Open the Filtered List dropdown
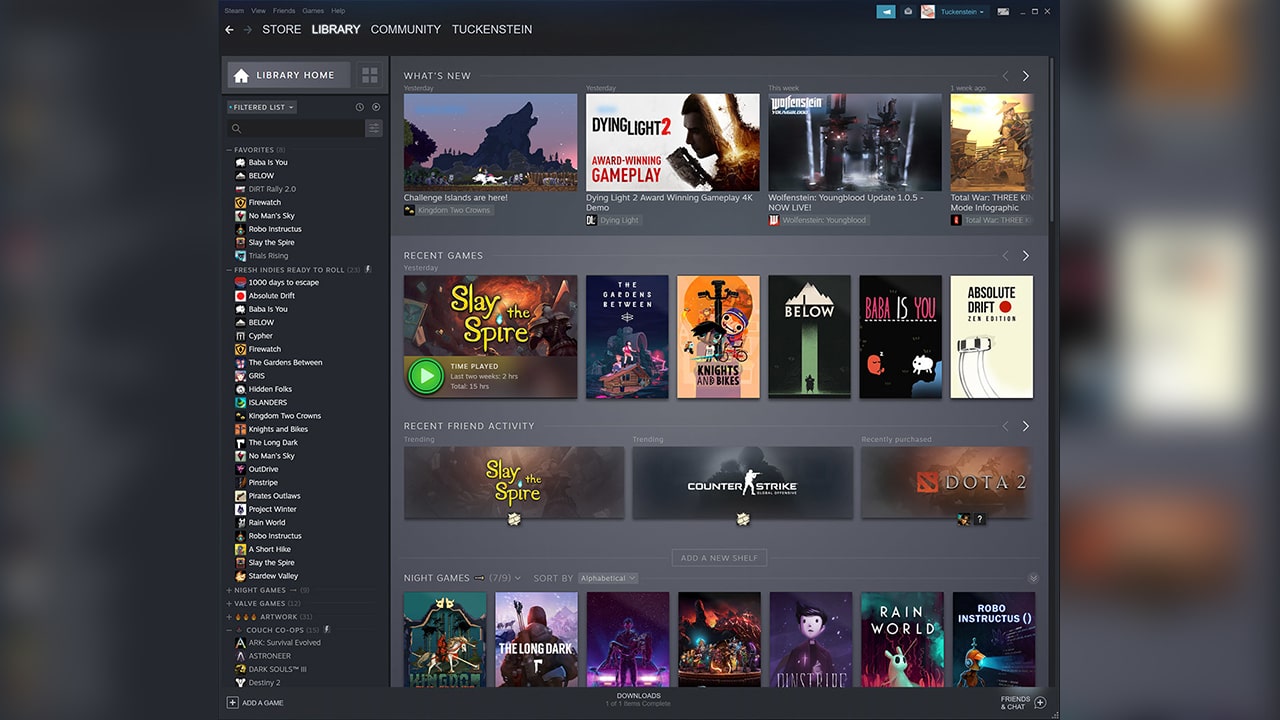 point(261,107)
